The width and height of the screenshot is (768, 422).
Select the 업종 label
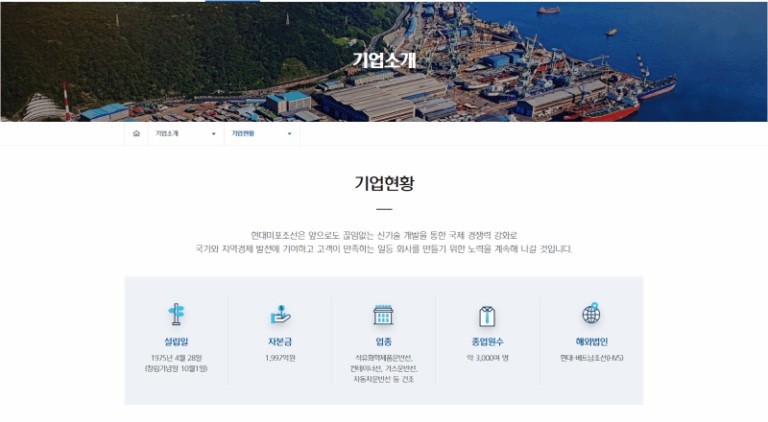384,342
